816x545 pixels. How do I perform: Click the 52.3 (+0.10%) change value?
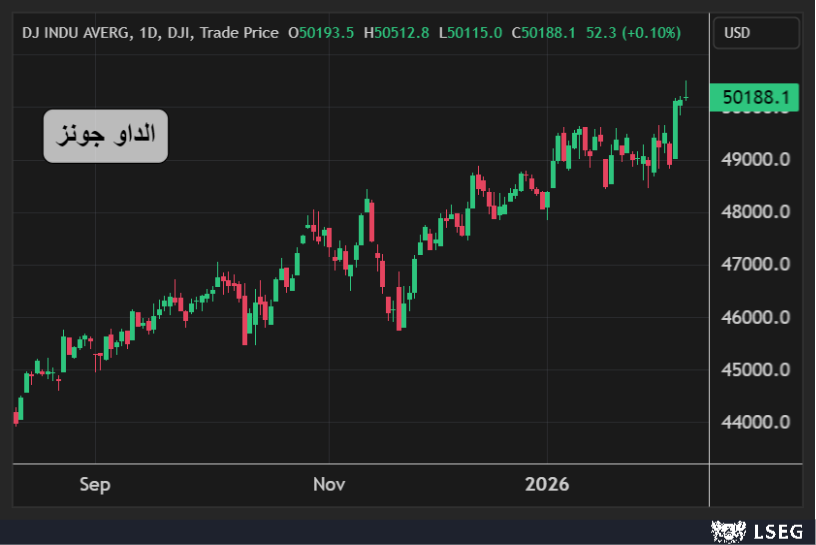click(x=633, y=33)
